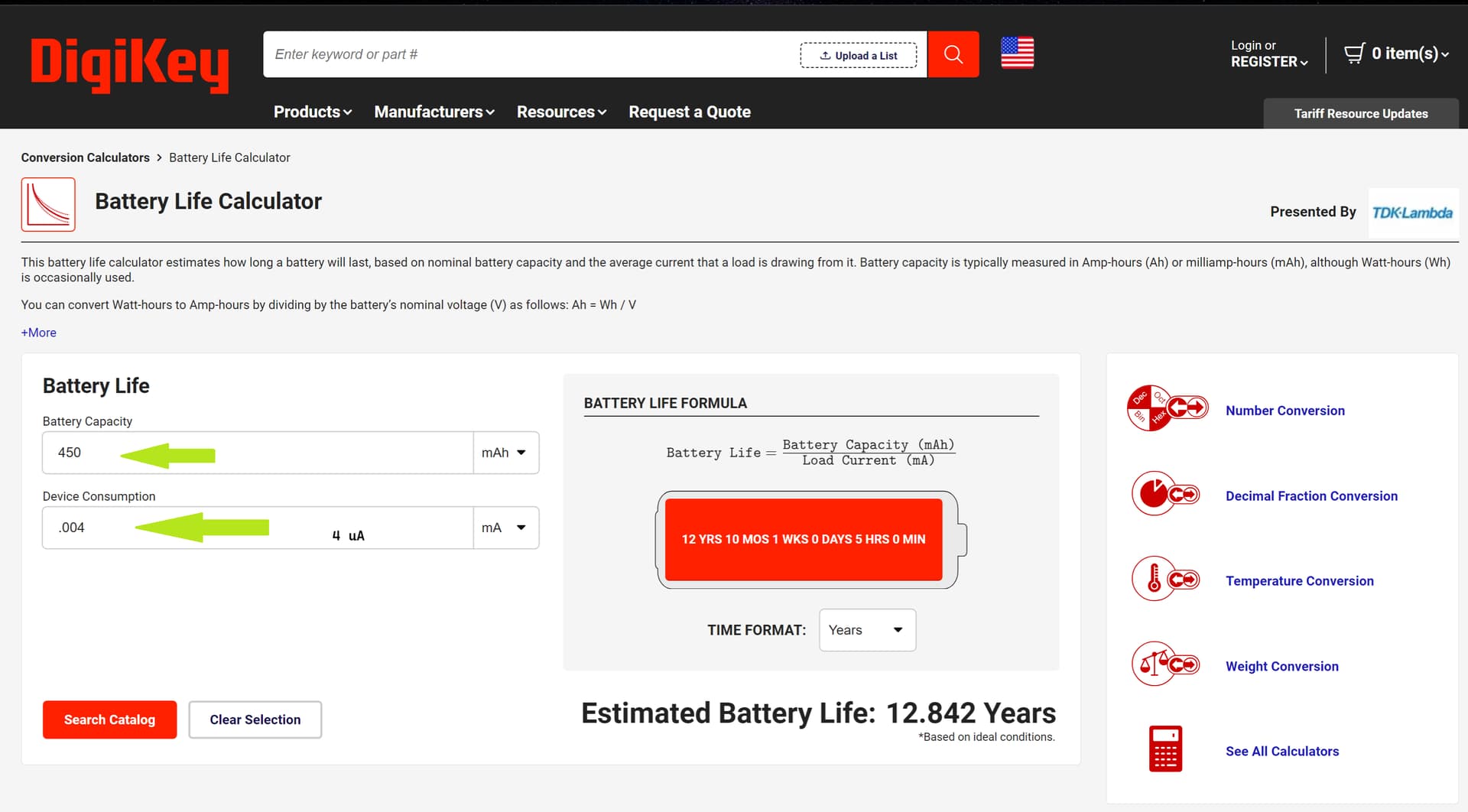
Task: Go to Conversion Calculators breadcrumb
Action: pos(86,158)
